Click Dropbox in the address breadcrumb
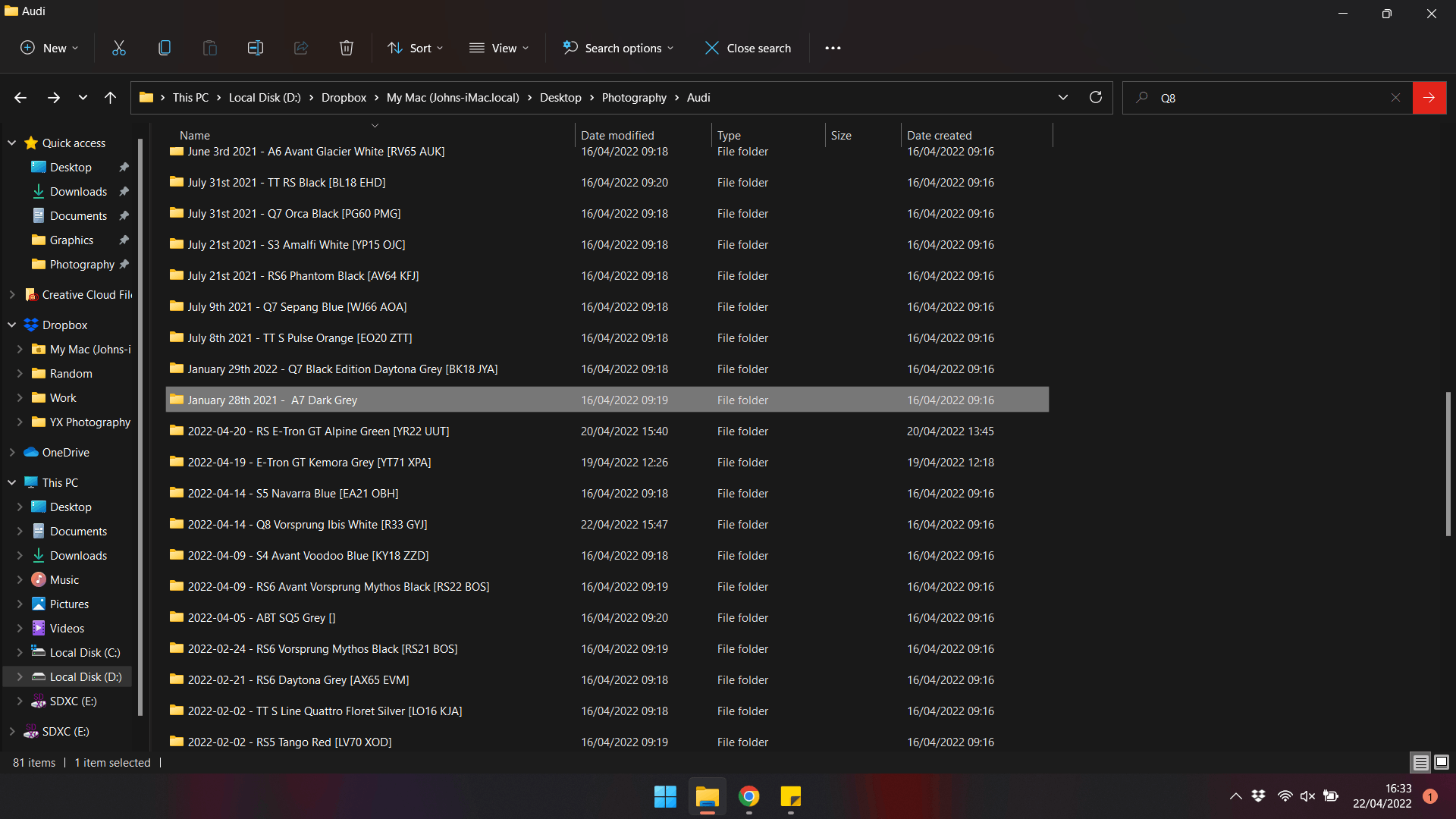The height and width of the screenshot is (819, 1456). coord(344,98)
